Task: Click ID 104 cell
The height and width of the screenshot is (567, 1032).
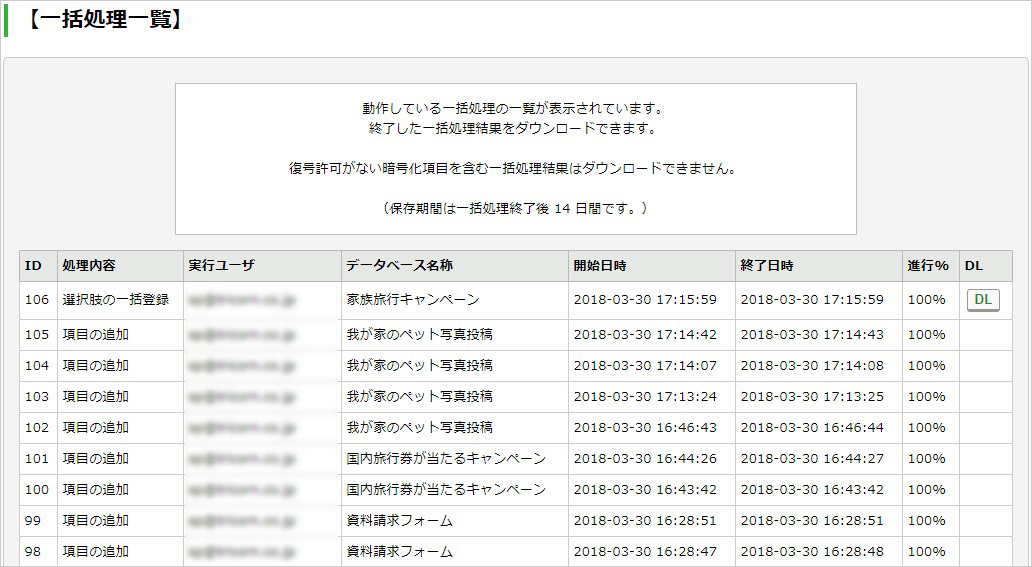Action: coord(37,365)
